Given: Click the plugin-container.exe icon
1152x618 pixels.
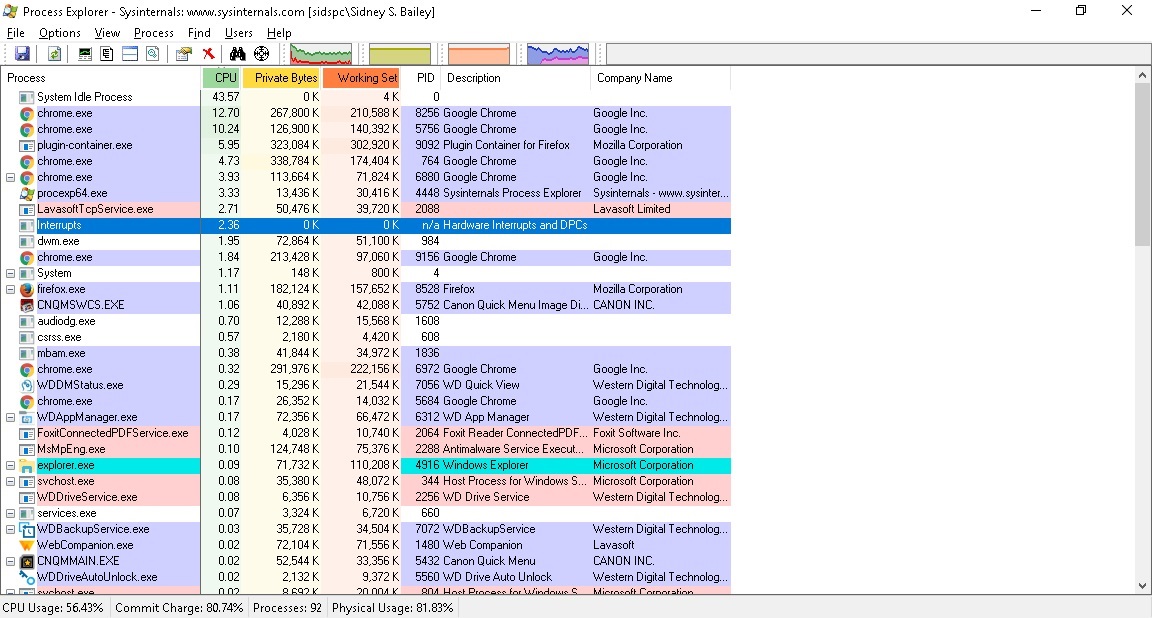Looking at the screenshot, I should (26, 145).
